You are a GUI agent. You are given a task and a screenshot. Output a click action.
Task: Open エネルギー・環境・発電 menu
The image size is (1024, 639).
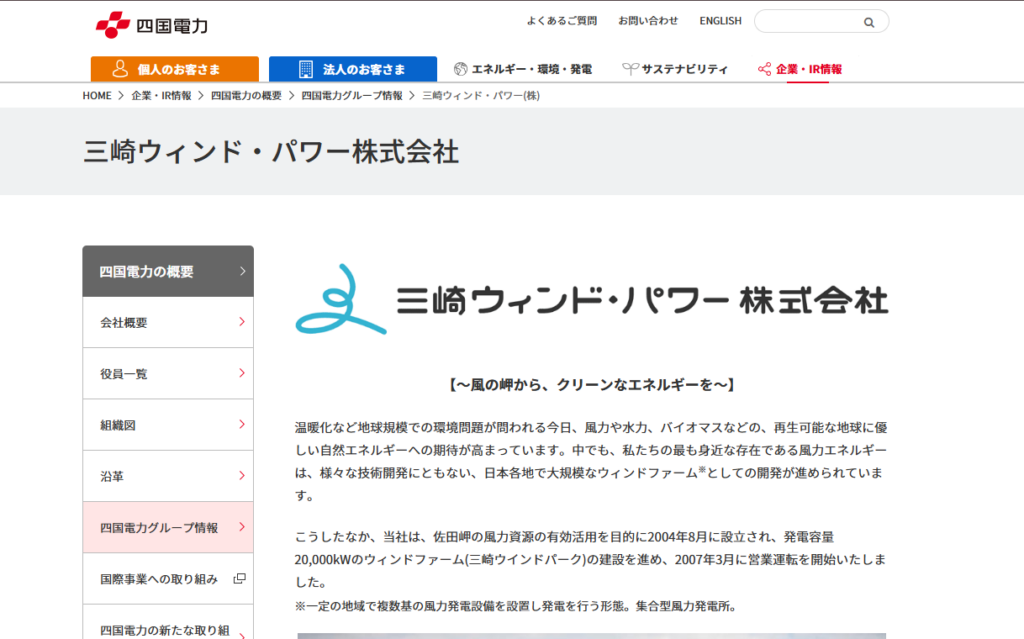(523, 69)
